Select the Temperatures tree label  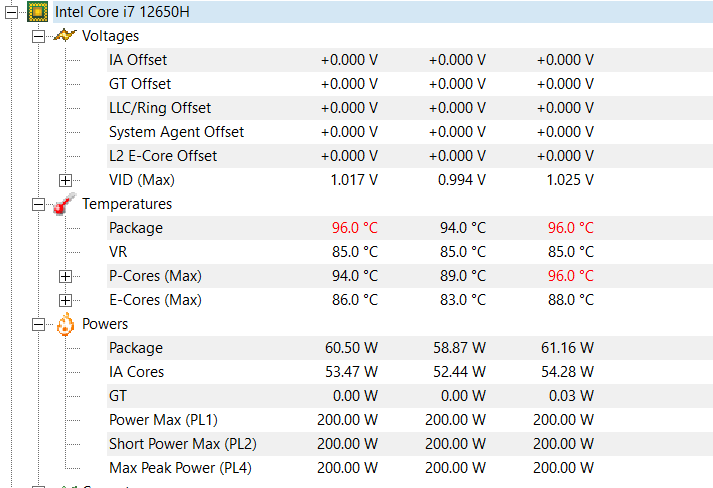[x=127, y=204]
